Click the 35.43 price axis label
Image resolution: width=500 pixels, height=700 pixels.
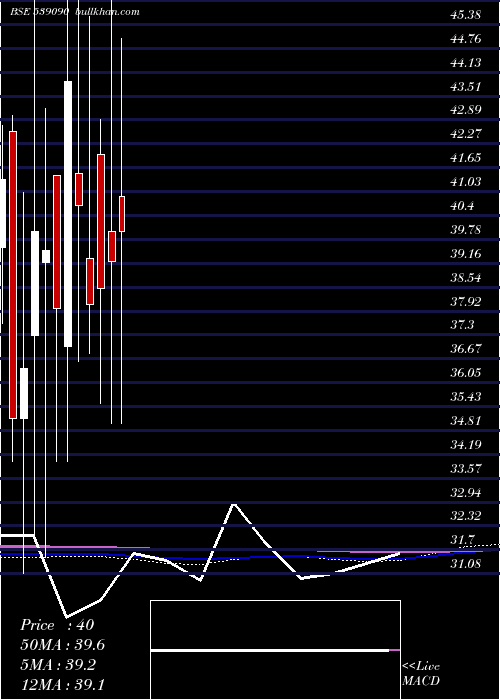point(466,397)
